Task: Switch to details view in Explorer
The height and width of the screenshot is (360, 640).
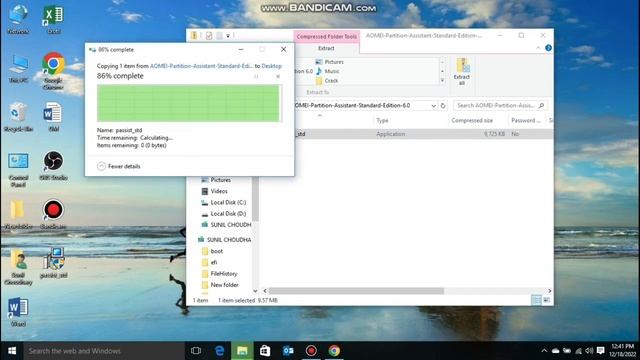Action: pos(536,300)
